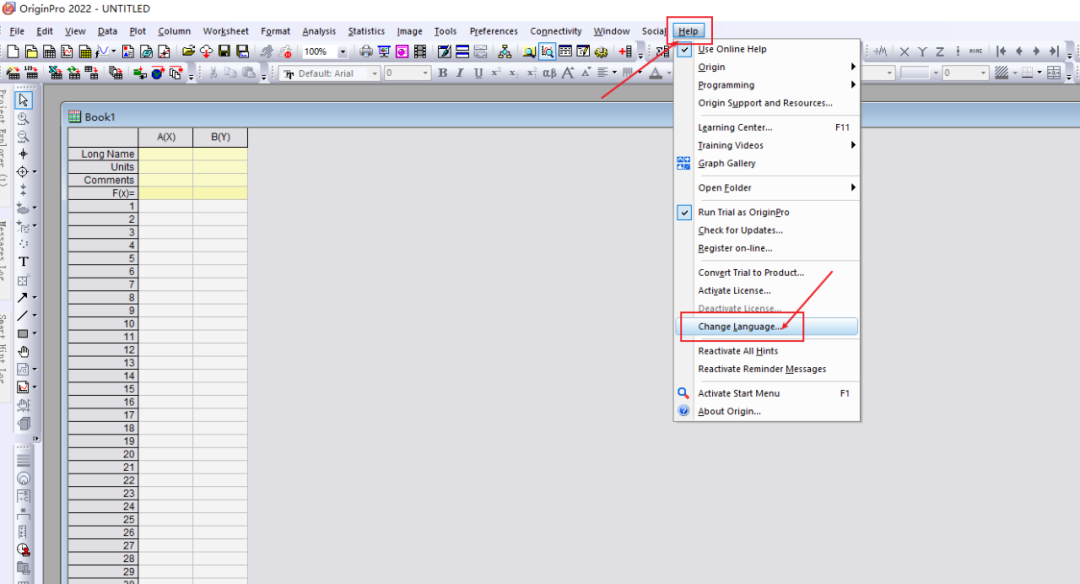Choose Register on-line... menu item
This screenshot has height=584, width=1080.
coord(767,248)
